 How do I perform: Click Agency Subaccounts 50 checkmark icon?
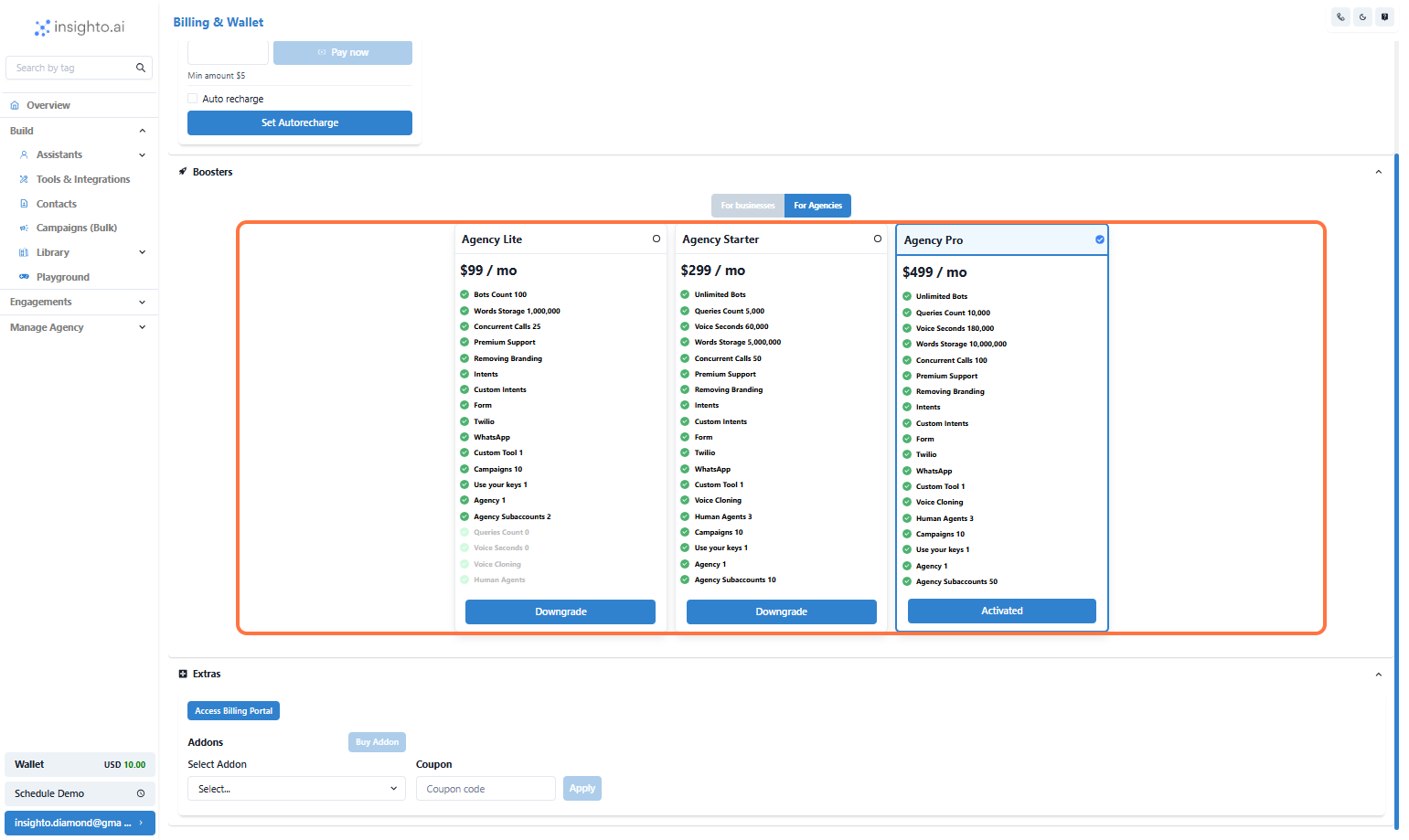pos(907,581)
